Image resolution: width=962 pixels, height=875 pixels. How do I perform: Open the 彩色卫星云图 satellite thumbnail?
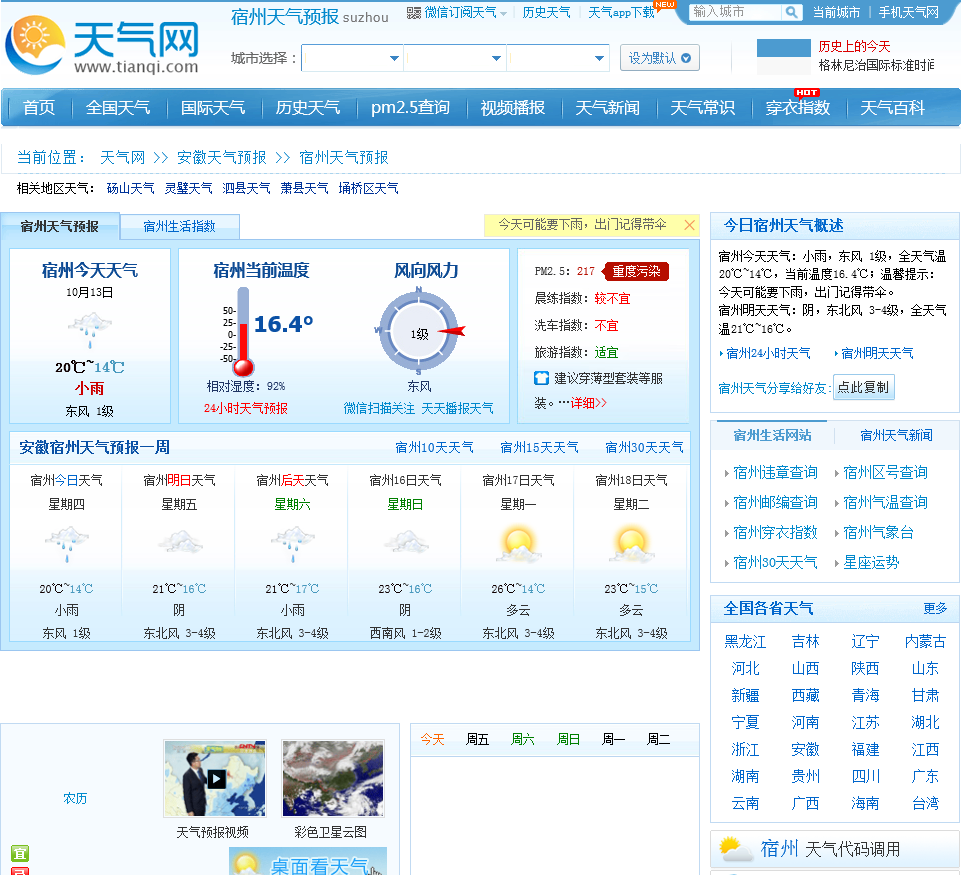tap(333, 778)
